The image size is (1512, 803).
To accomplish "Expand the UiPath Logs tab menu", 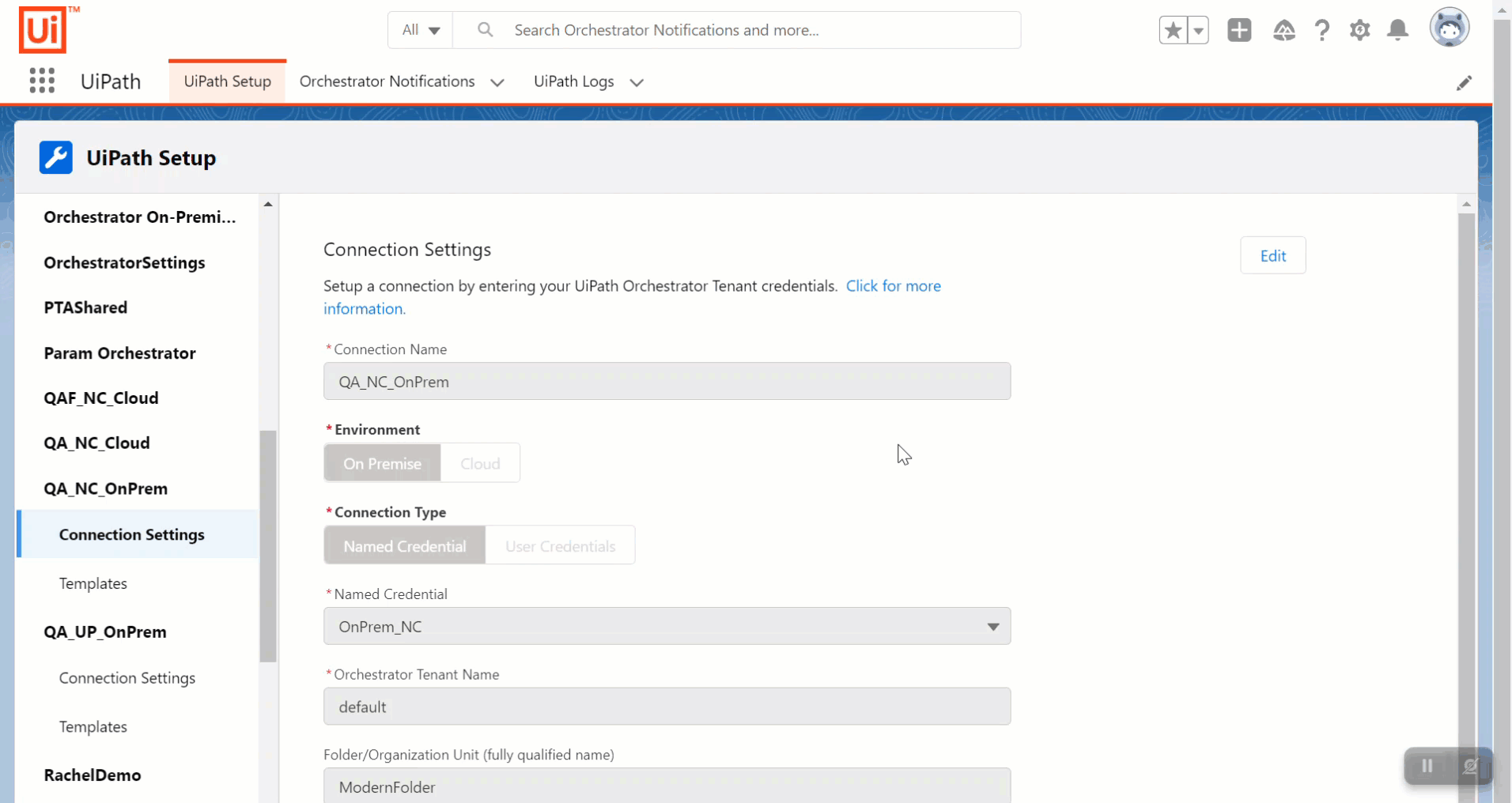I will click(x=637, y=82).
